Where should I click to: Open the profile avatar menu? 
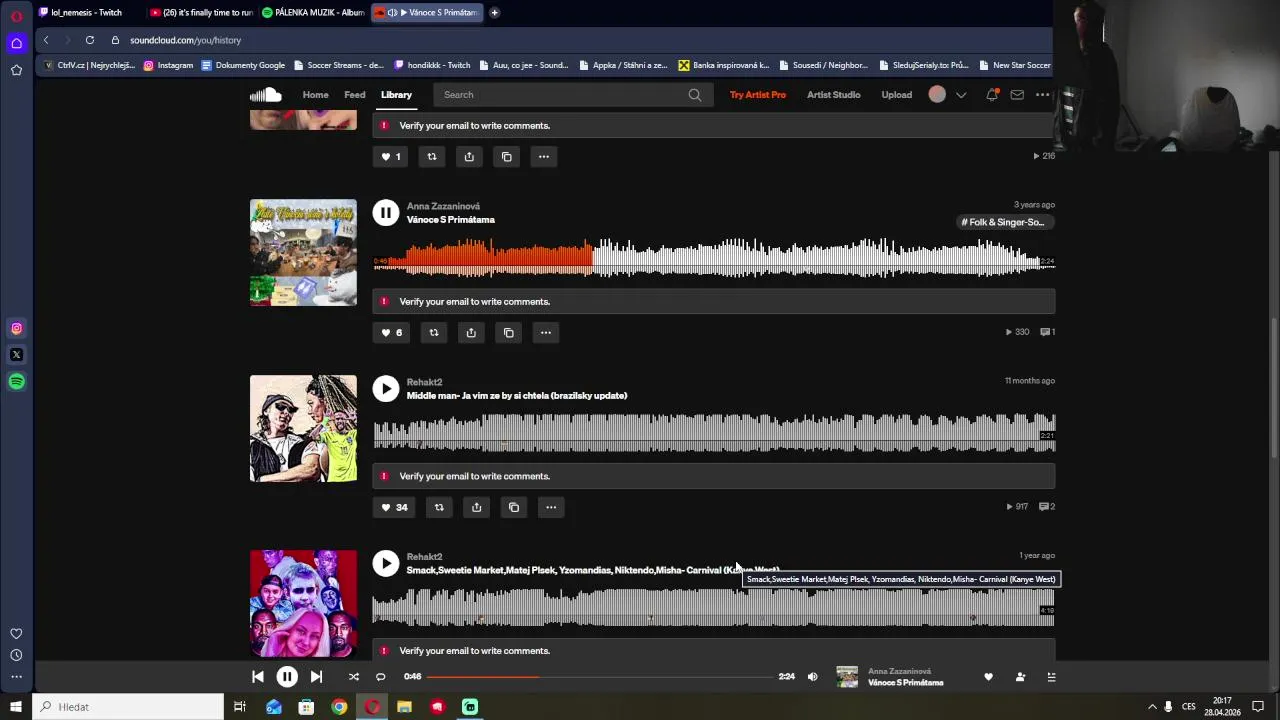tap(937, 95)
